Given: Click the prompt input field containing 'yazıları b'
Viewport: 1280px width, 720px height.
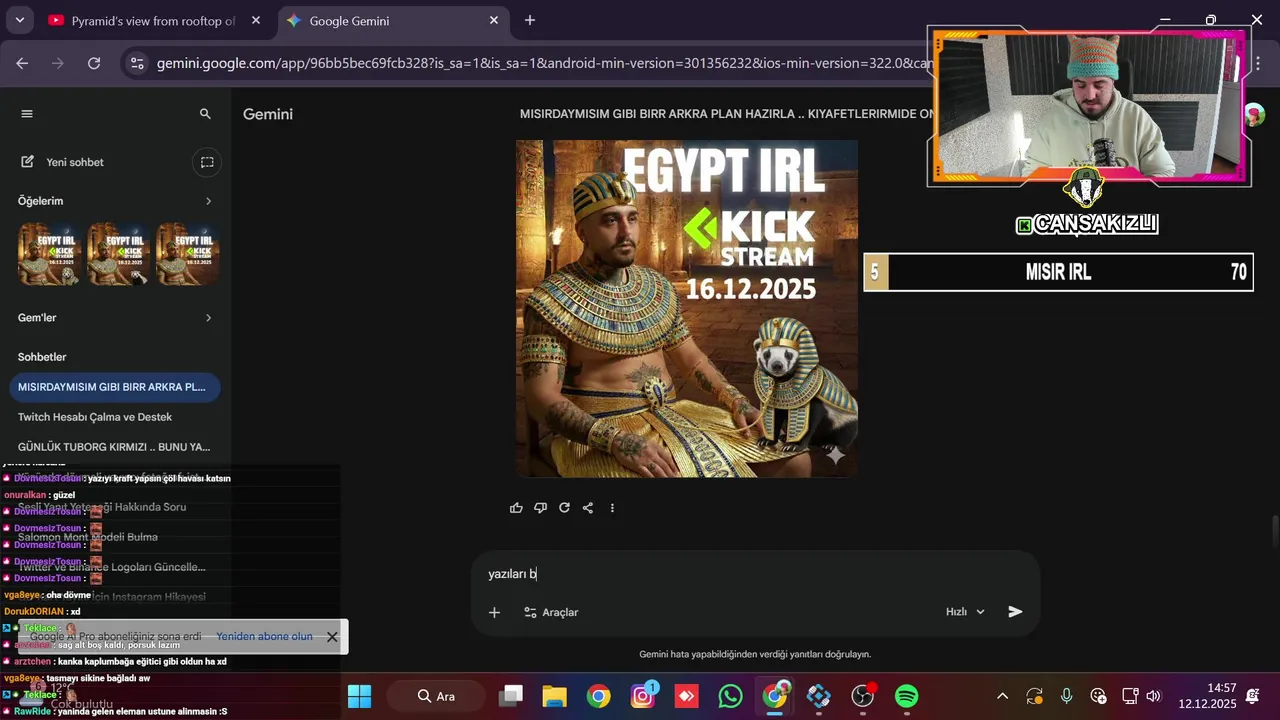Looking at the screenshot, I should click(755, 574).
